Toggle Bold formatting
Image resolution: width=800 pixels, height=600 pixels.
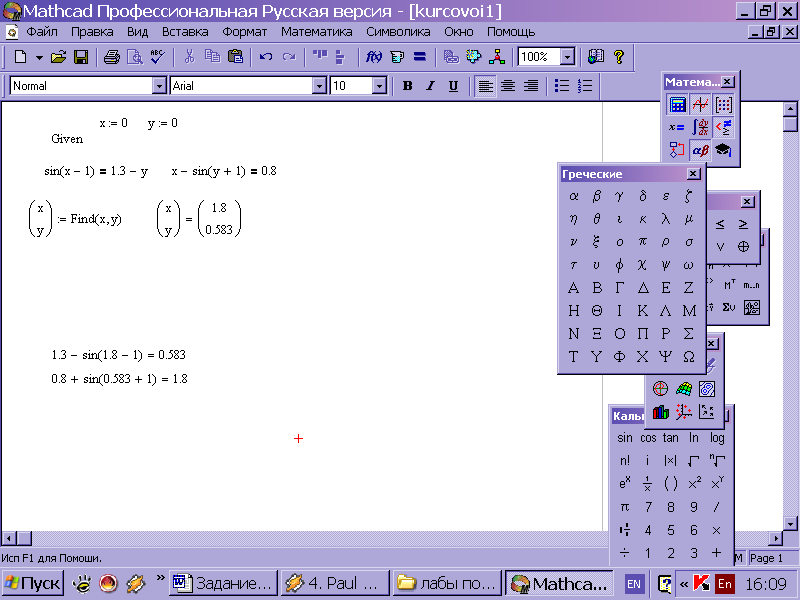click(407, 86)
